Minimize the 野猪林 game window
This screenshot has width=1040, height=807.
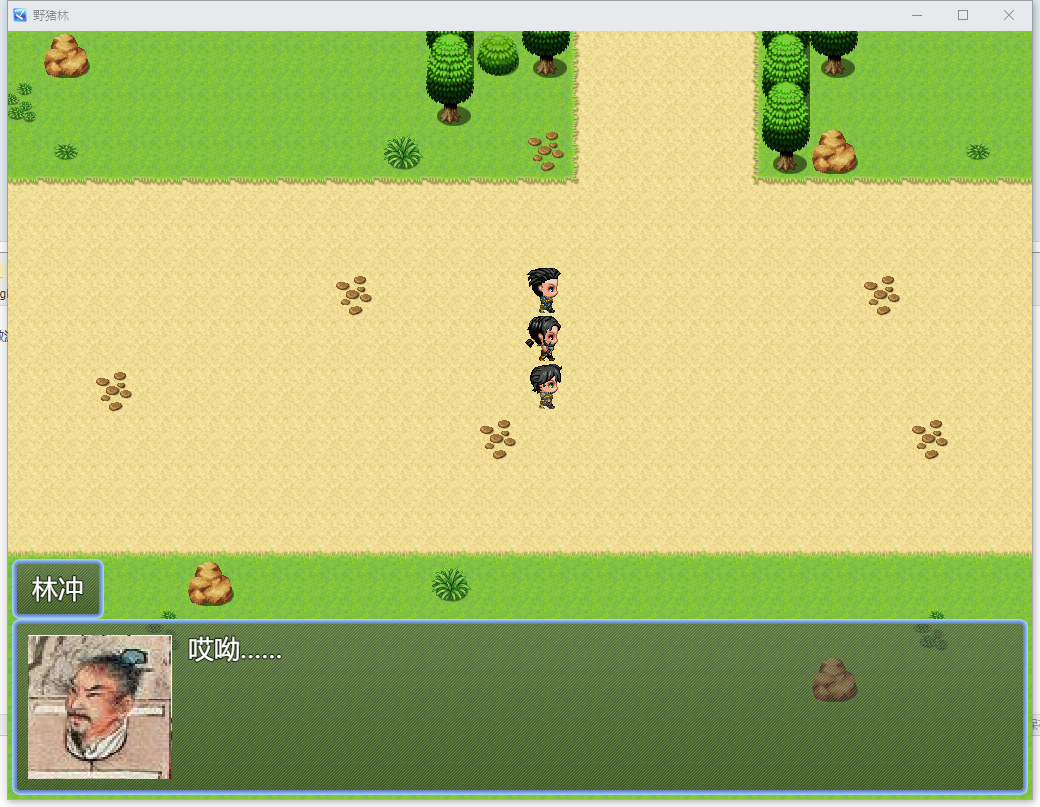[x=917, y=15]
